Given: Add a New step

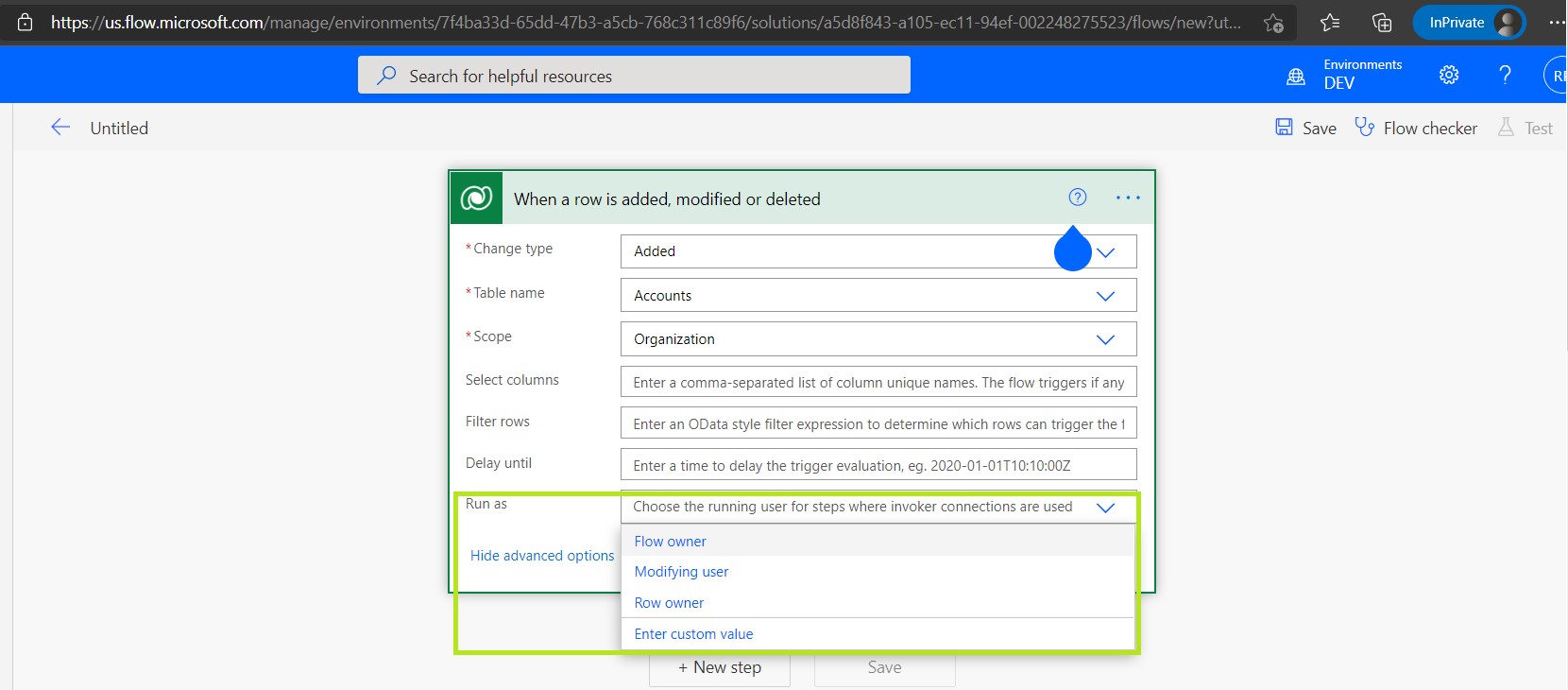Looking at the screenshot, I should pyautogui.click(x=720, y=667).
